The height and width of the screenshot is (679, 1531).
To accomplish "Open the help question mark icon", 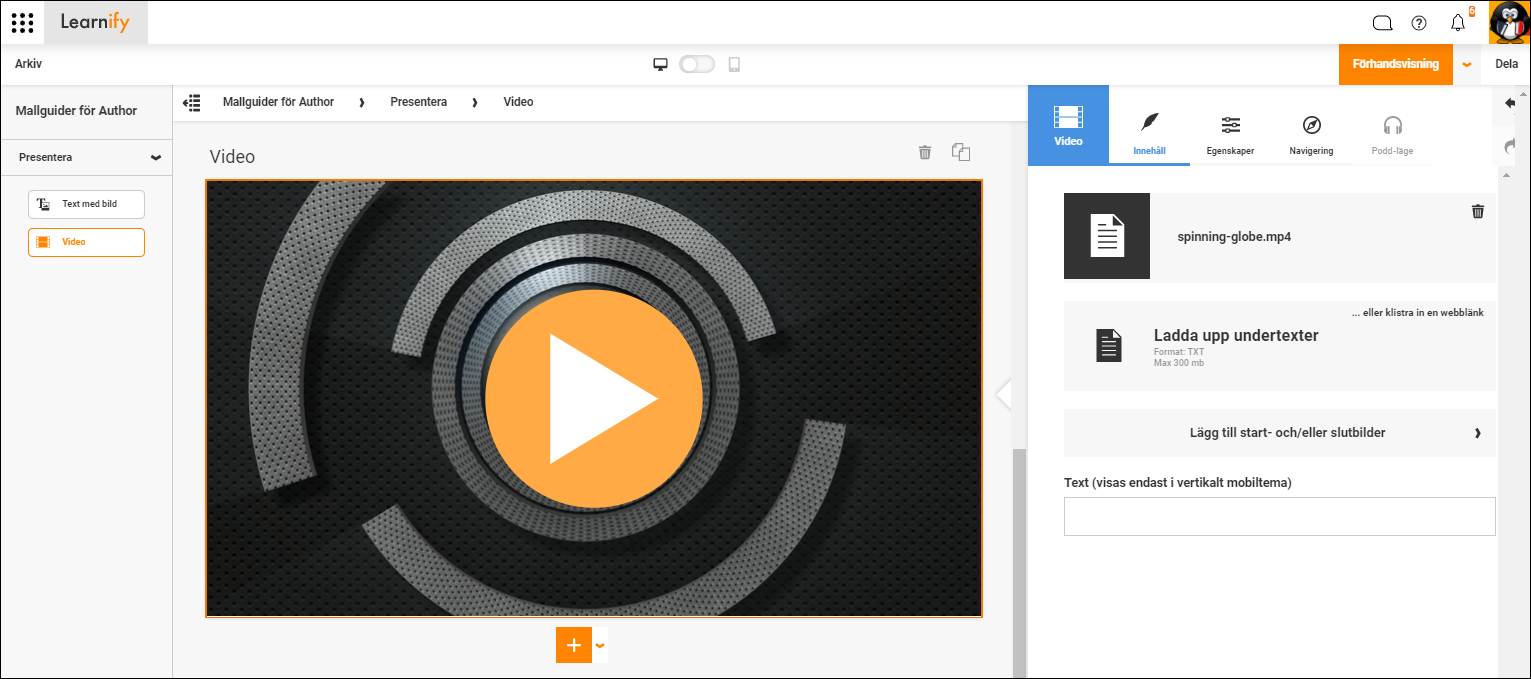I will coord(1419,23).
